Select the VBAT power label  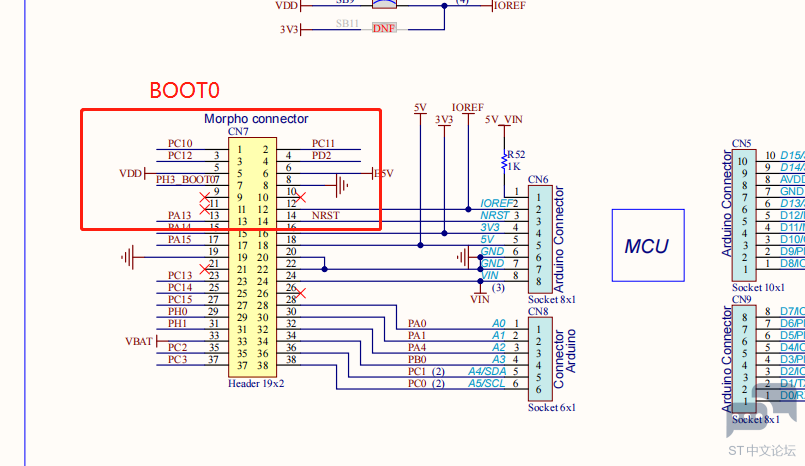click(x=139, y=342)
